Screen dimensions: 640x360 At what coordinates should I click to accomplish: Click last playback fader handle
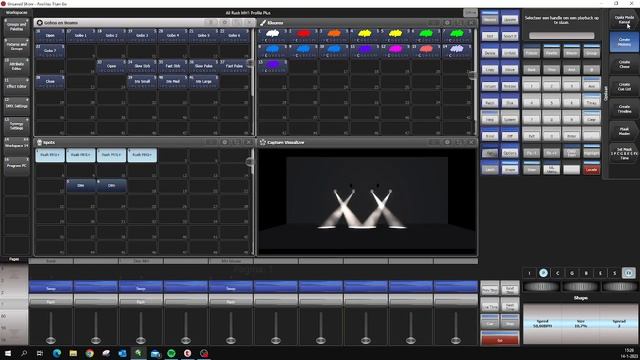456,340
